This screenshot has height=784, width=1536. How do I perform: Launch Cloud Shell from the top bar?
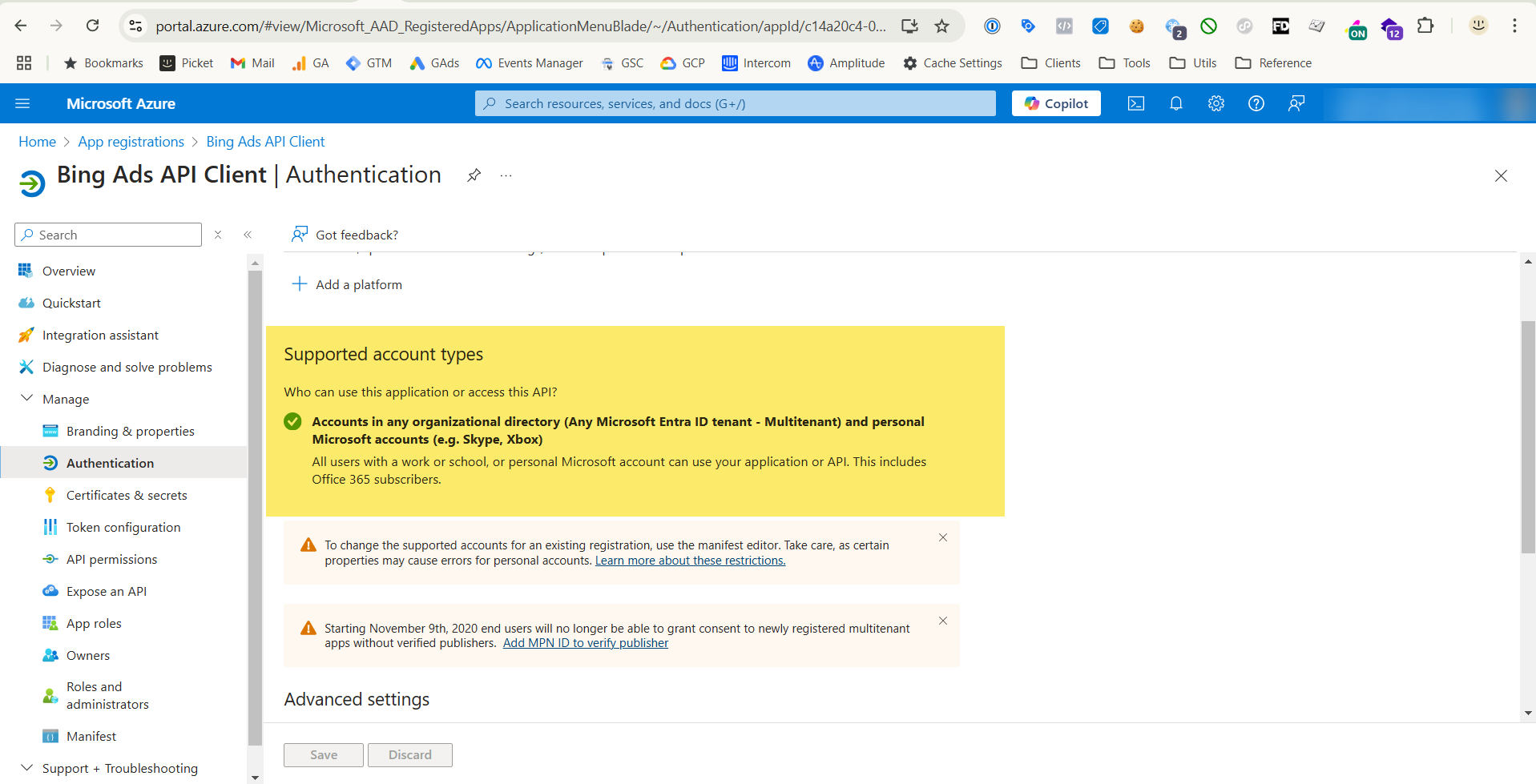pos(1136,103)
